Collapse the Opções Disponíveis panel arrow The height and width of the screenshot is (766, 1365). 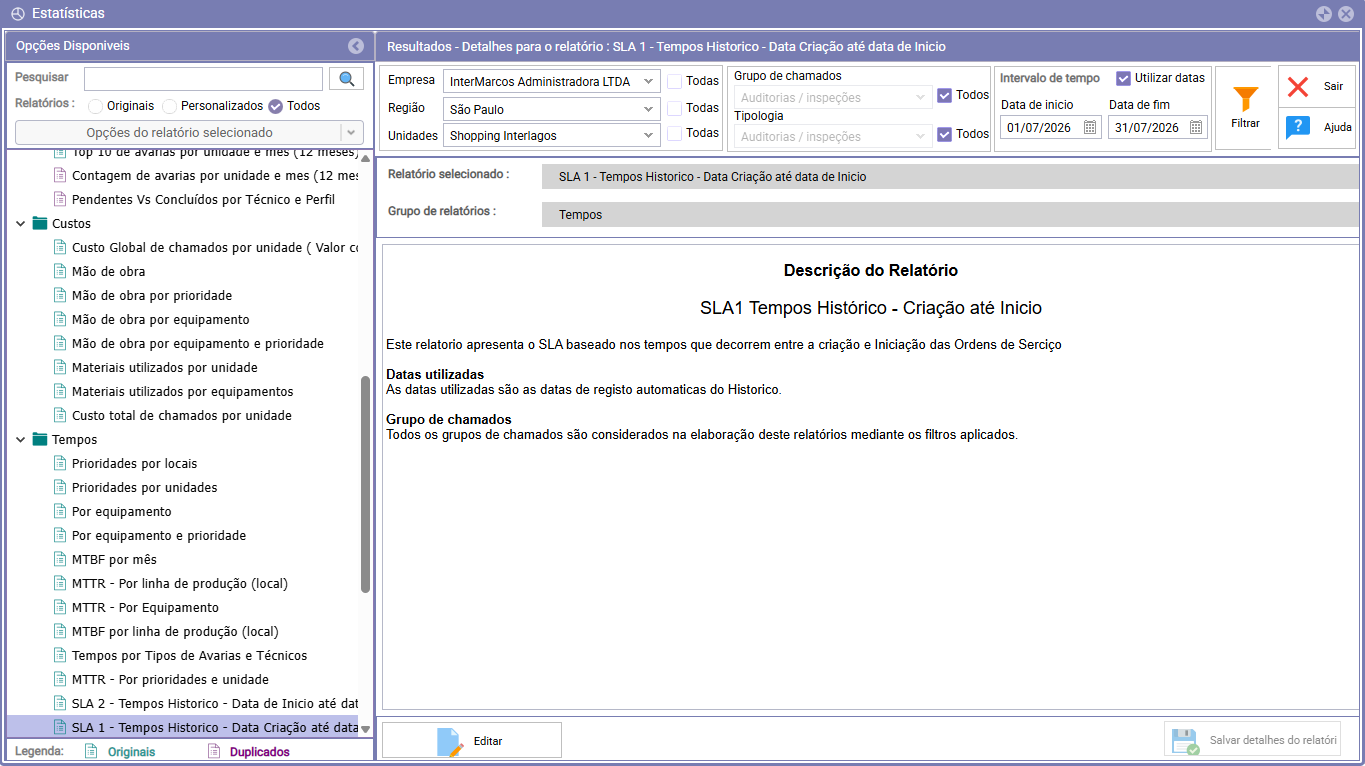[x=356, y=46]
